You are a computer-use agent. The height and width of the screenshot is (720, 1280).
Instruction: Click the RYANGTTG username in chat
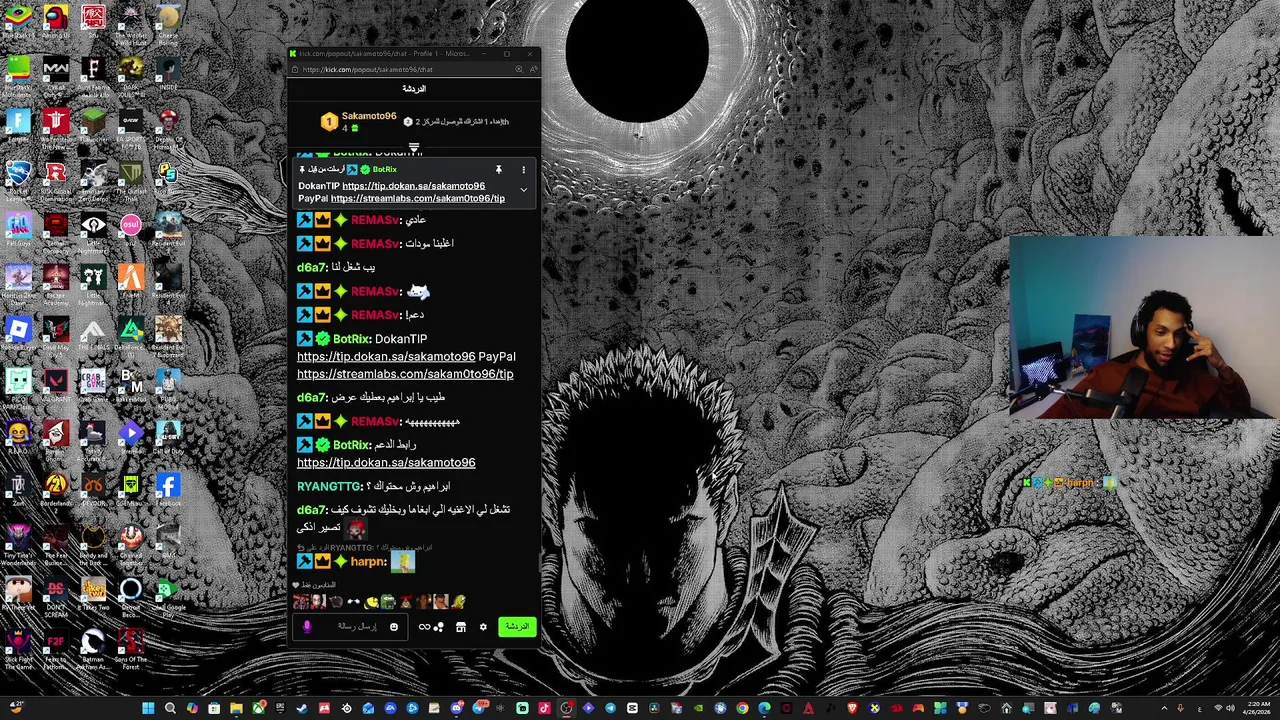pyautogui.click(x=329, y=486)
